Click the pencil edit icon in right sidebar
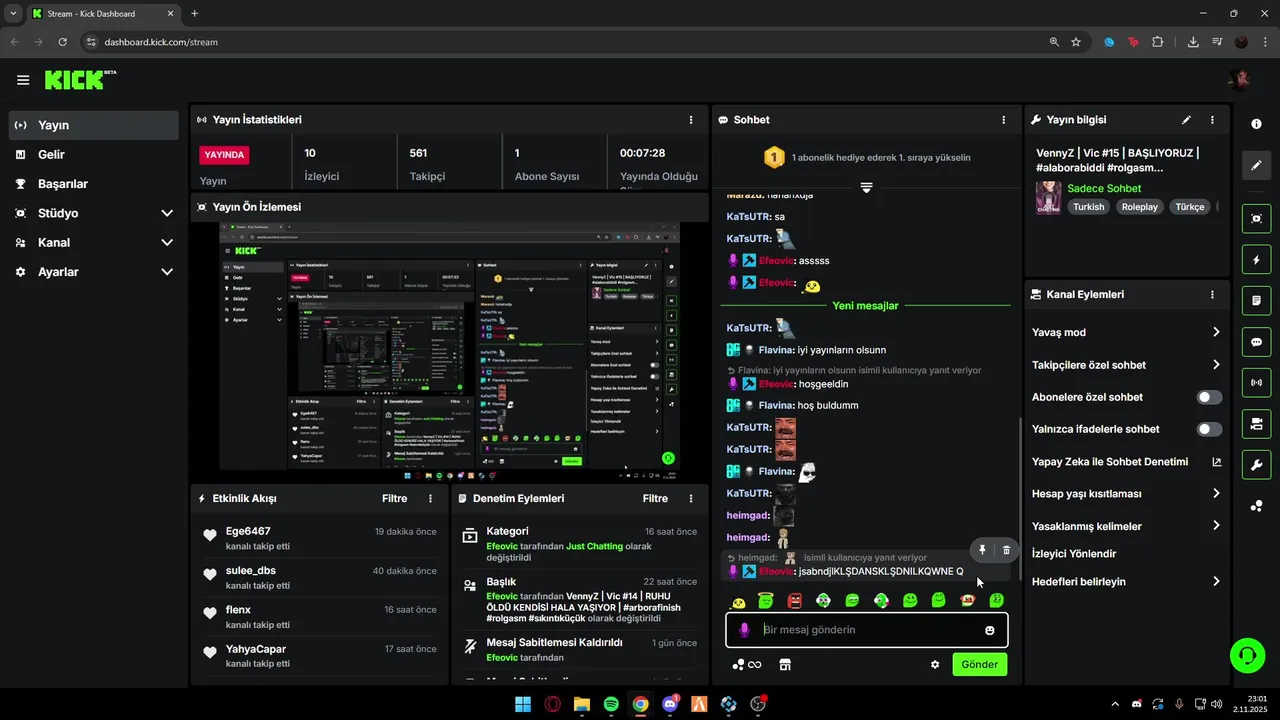Image resolution: width=1280 pixels, height=720 pixels. (x=1256, y=165)
